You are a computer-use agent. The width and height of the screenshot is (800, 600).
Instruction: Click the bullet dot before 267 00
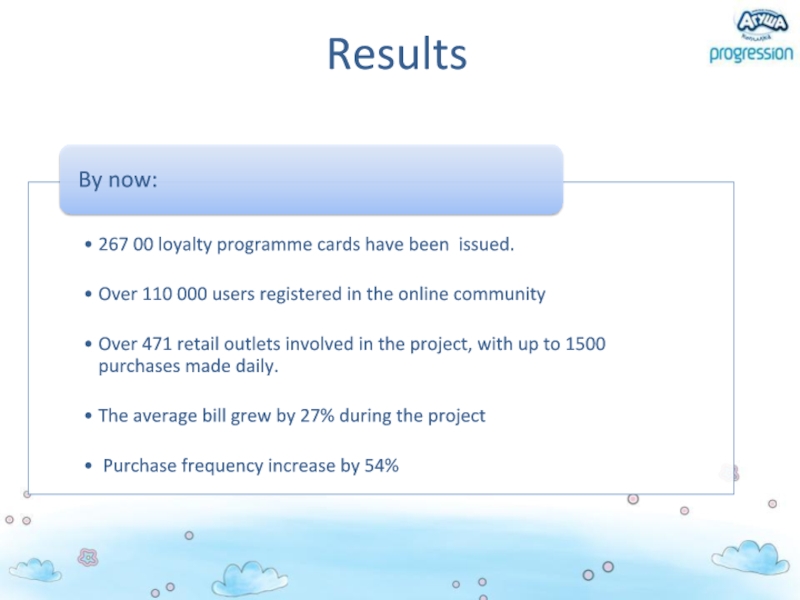point(88,245)
